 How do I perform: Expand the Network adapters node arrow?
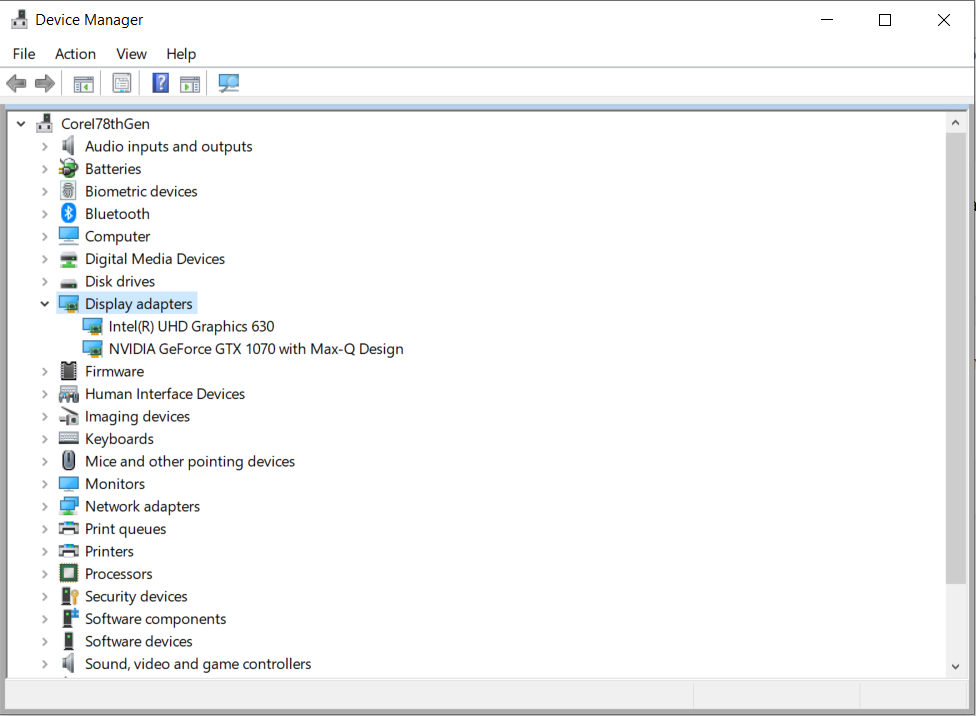(x=45, y=507)
